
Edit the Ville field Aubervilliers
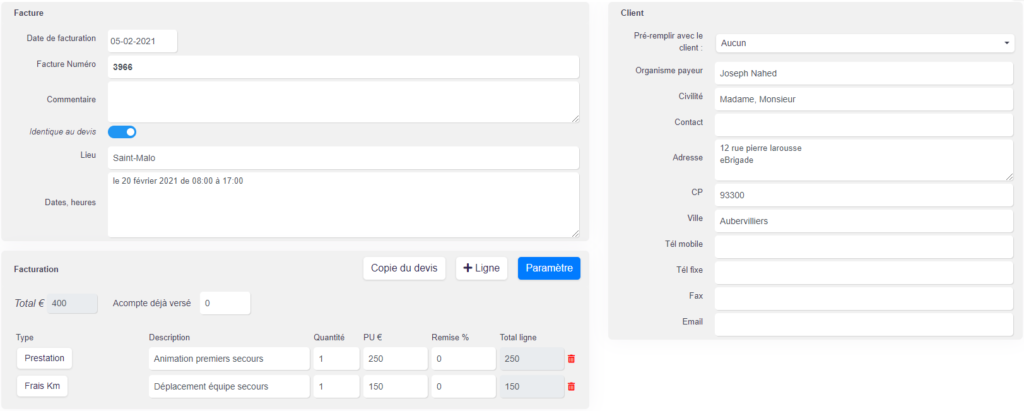click(x=864, y=221)
